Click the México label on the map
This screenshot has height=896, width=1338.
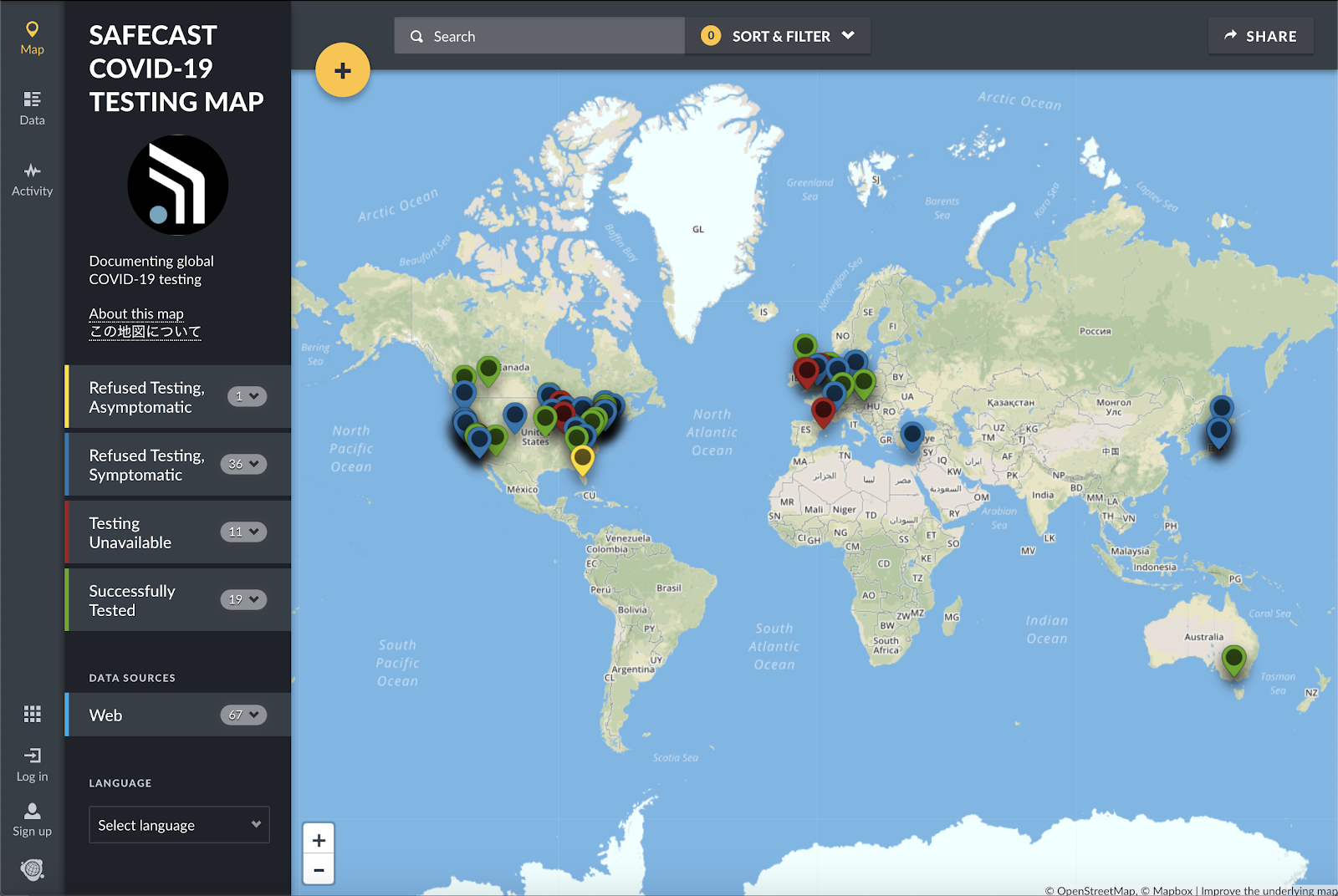tap(523, 489)
